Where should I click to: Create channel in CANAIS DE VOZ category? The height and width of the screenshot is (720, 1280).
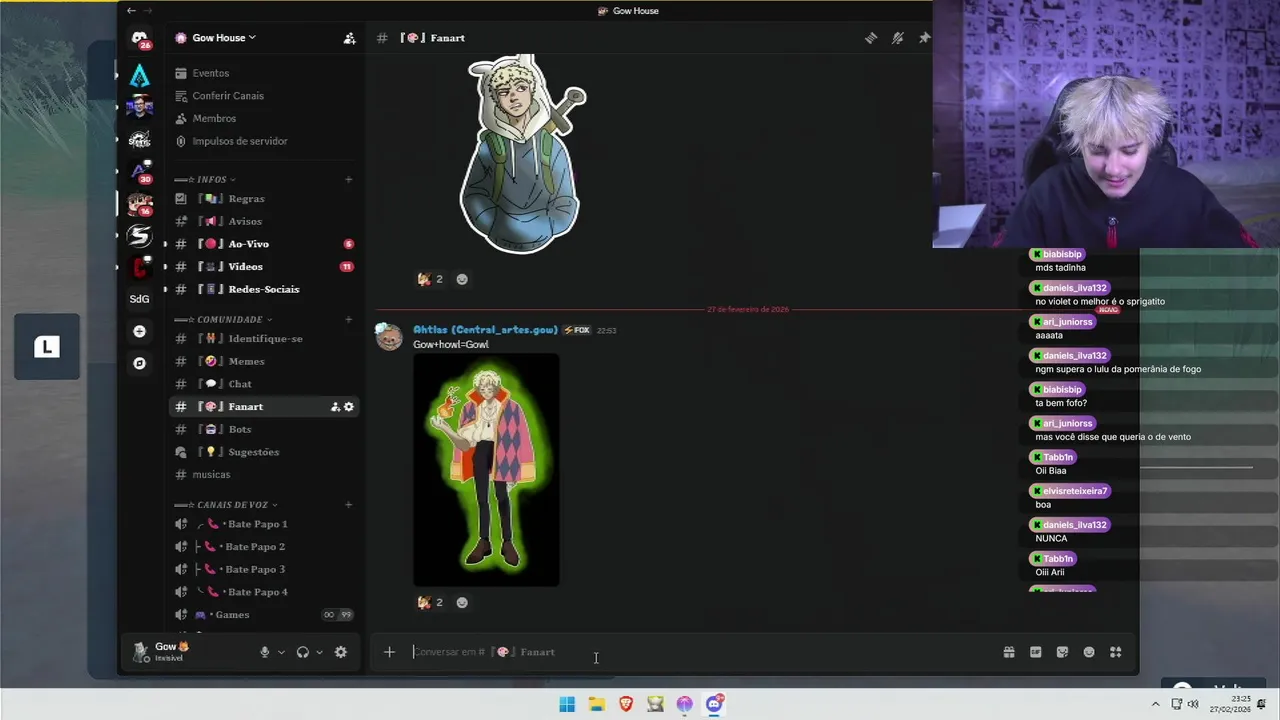pos(348,505)
